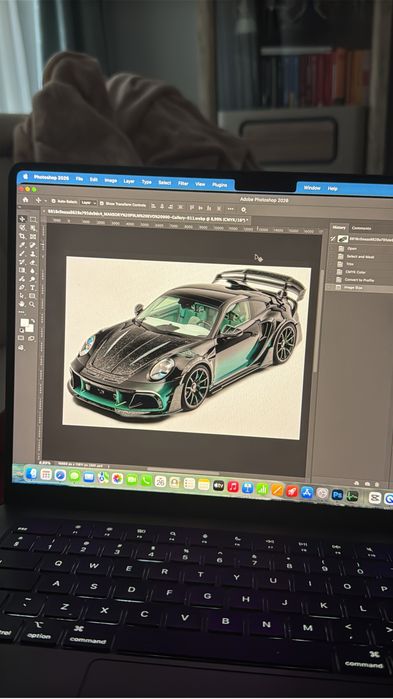Image resolution: width=393 pixels, height=699 pixels.
Task: Select the Crop tool
Action: click(22, 236)
